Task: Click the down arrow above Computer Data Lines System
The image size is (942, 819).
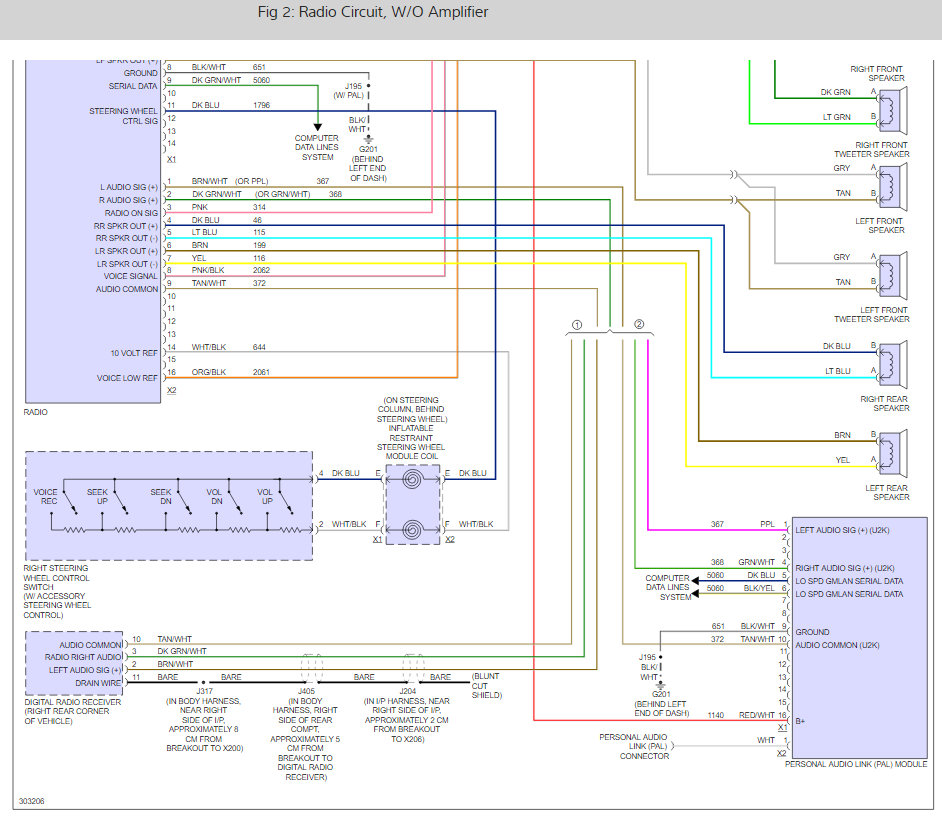Action: click(318, 127)
